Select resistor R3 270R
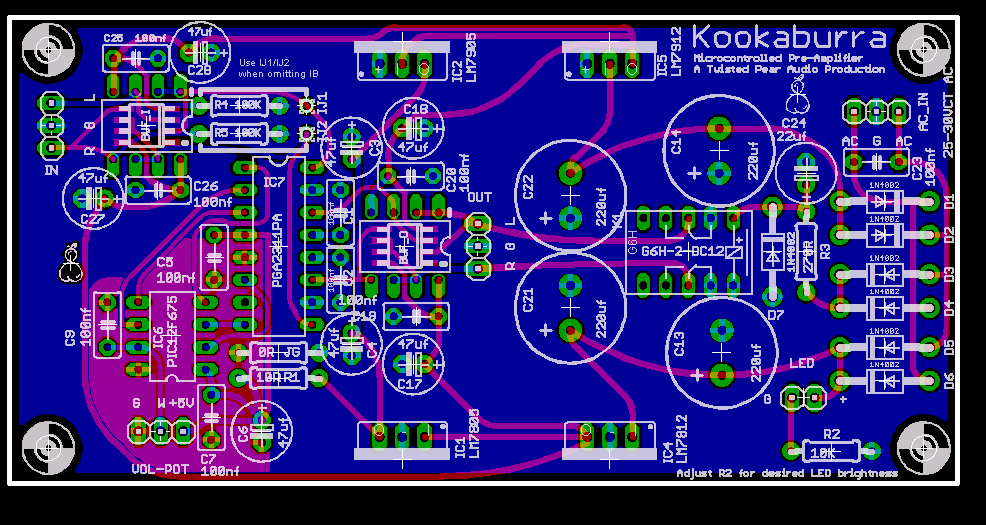Screen dimensions: 986x525 (805, 250)
